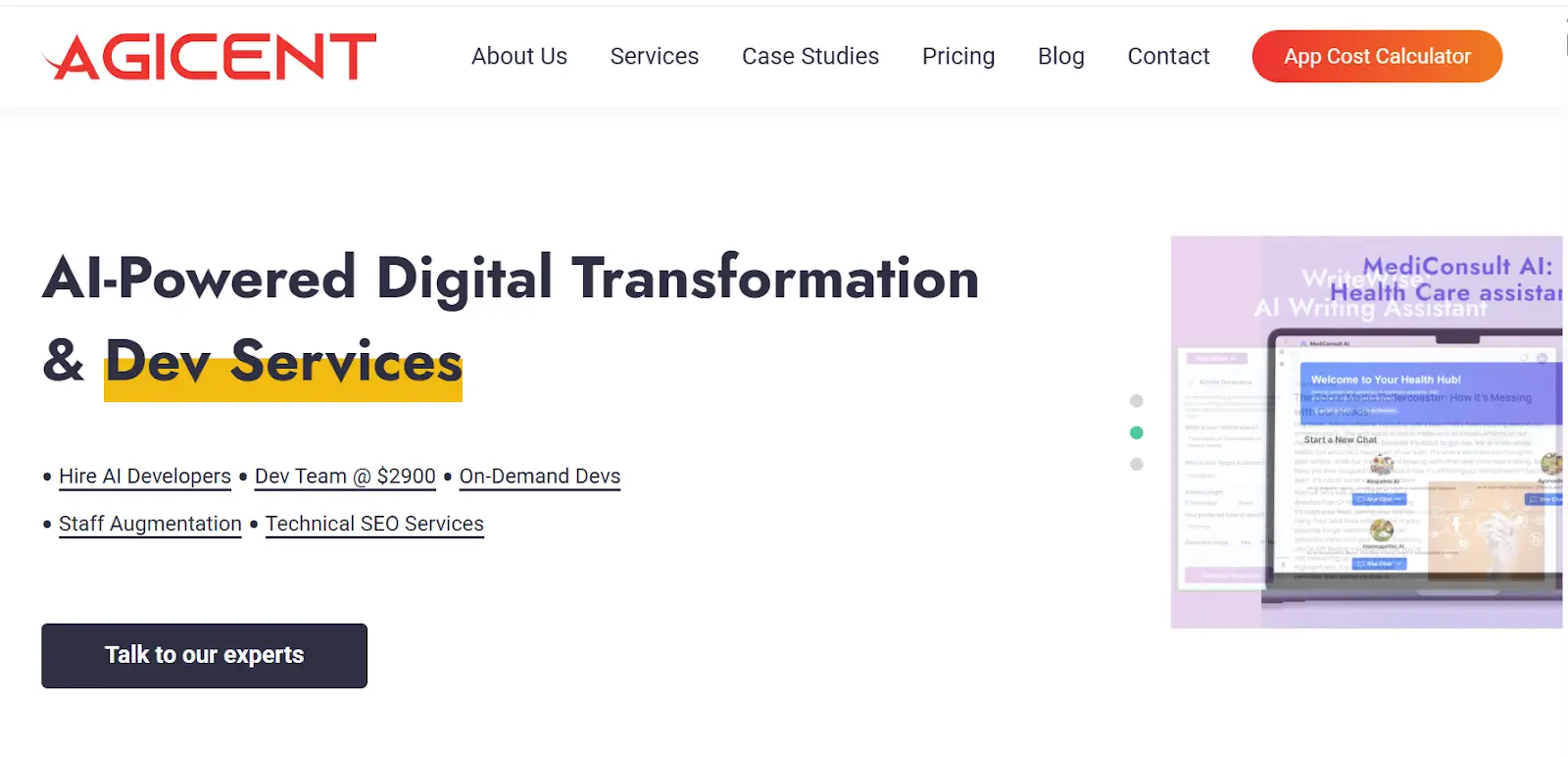Click the Talk to our experts button
This screenshot has height=757, width=1568.
tap(204, 655)
